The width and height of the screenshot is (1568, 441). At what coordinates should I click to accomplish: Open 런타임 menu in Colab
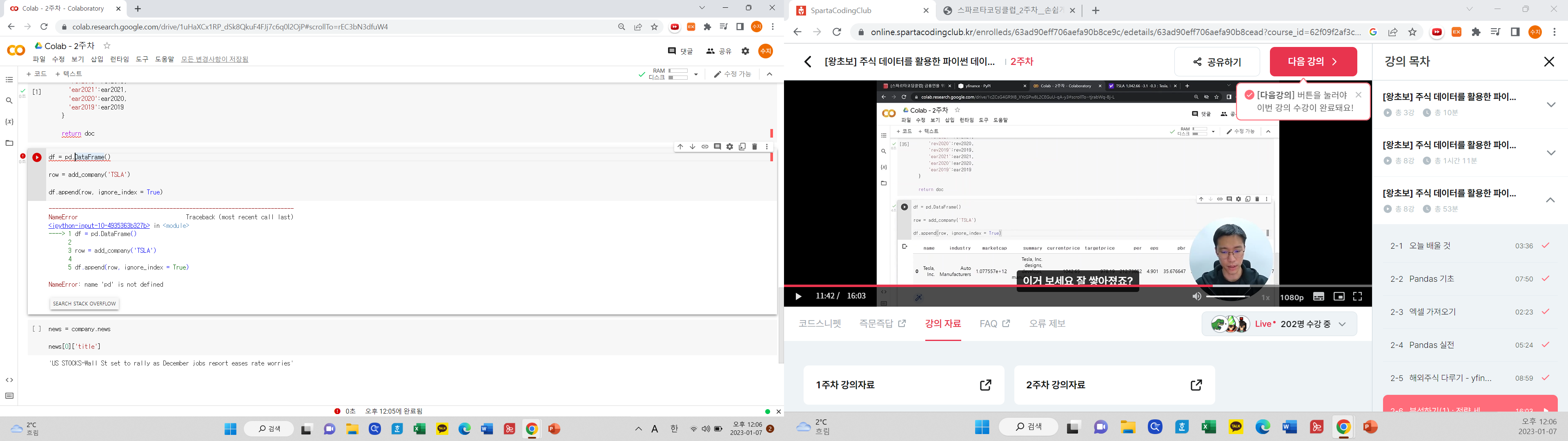click(x=119, y=59)
